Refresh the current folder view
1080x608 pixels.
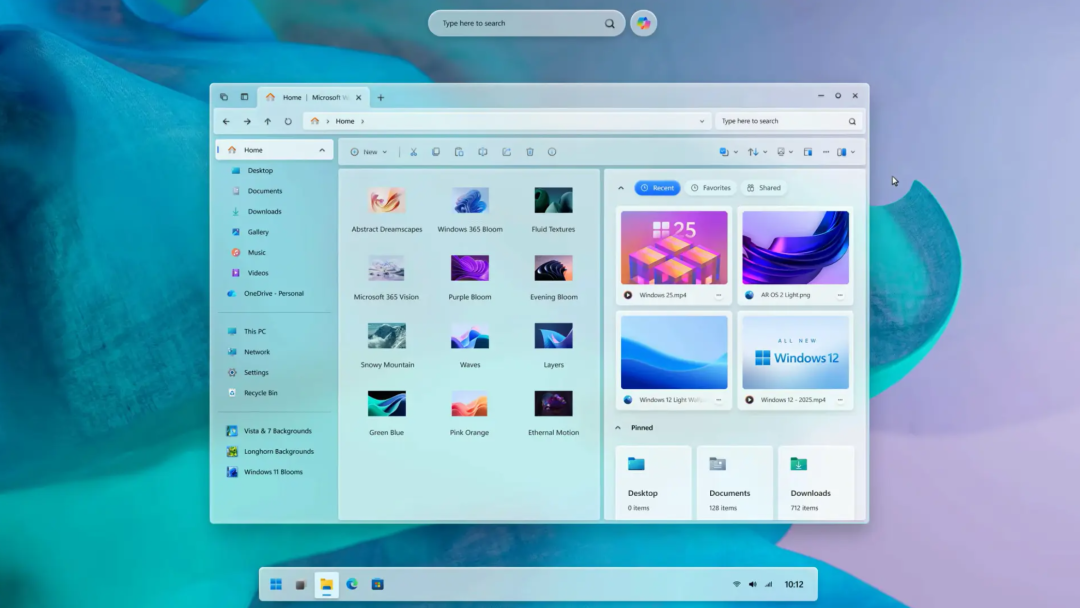(288, 121)
